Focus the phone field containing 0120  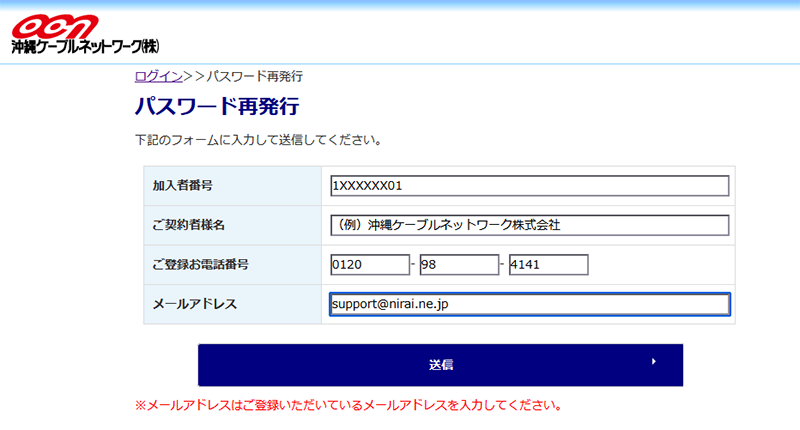[369, 265]
